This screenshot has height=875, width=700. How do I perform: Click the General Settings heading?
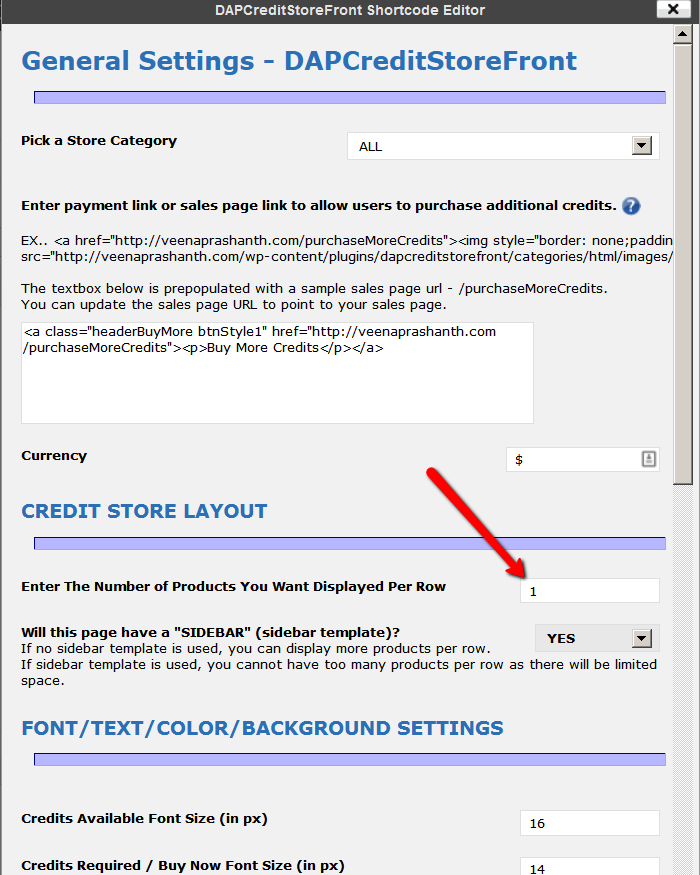[x=299, y=61]
